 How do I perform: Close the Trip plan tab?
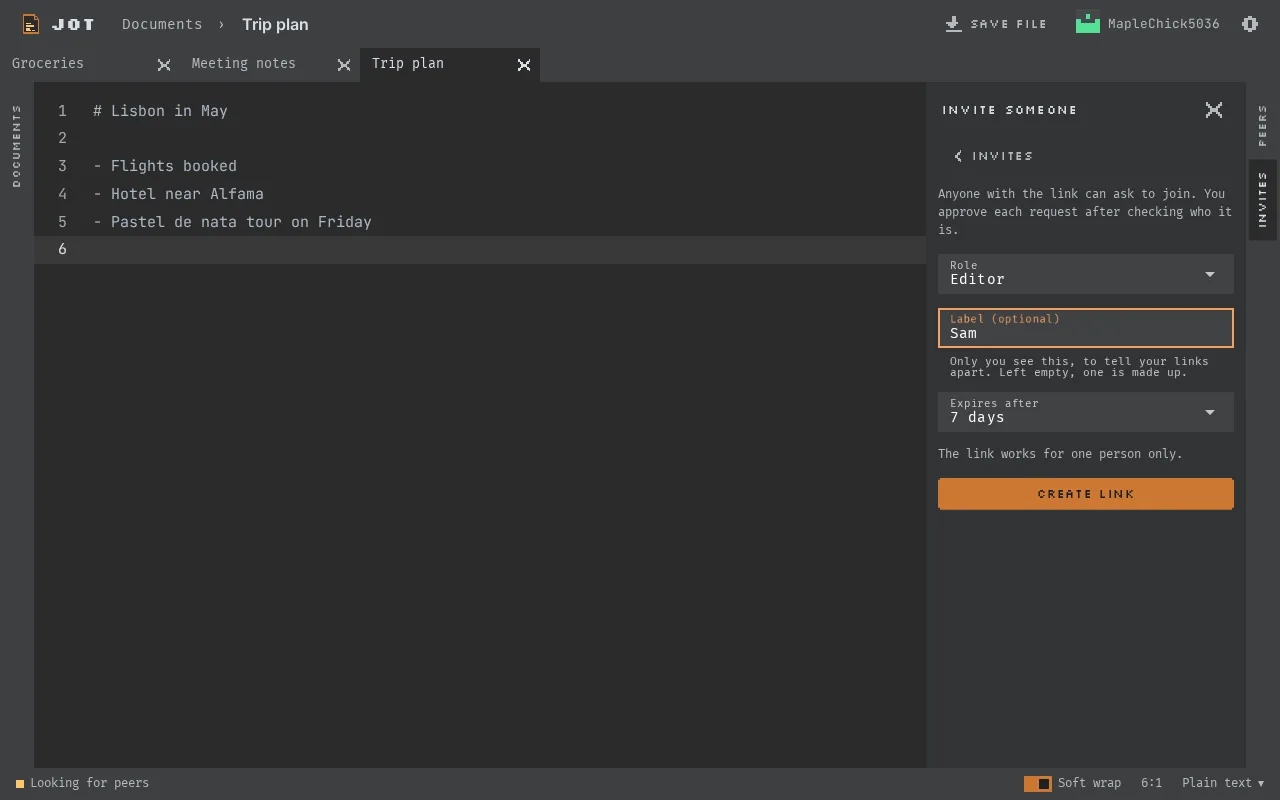coord(524,65)
